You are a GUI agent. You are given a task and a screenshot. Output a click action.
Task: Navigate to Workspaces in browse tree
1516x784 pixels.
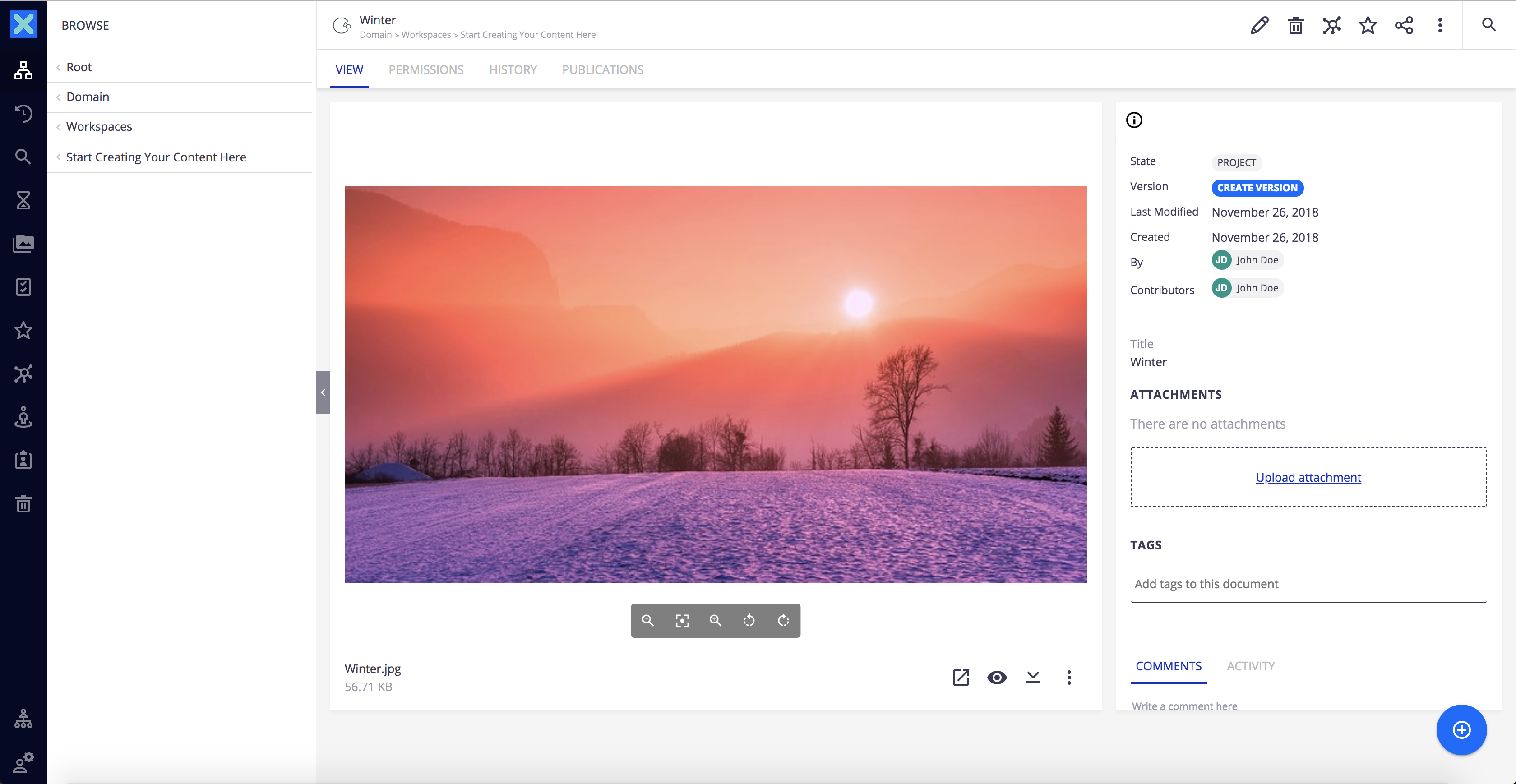click(180, 127)
